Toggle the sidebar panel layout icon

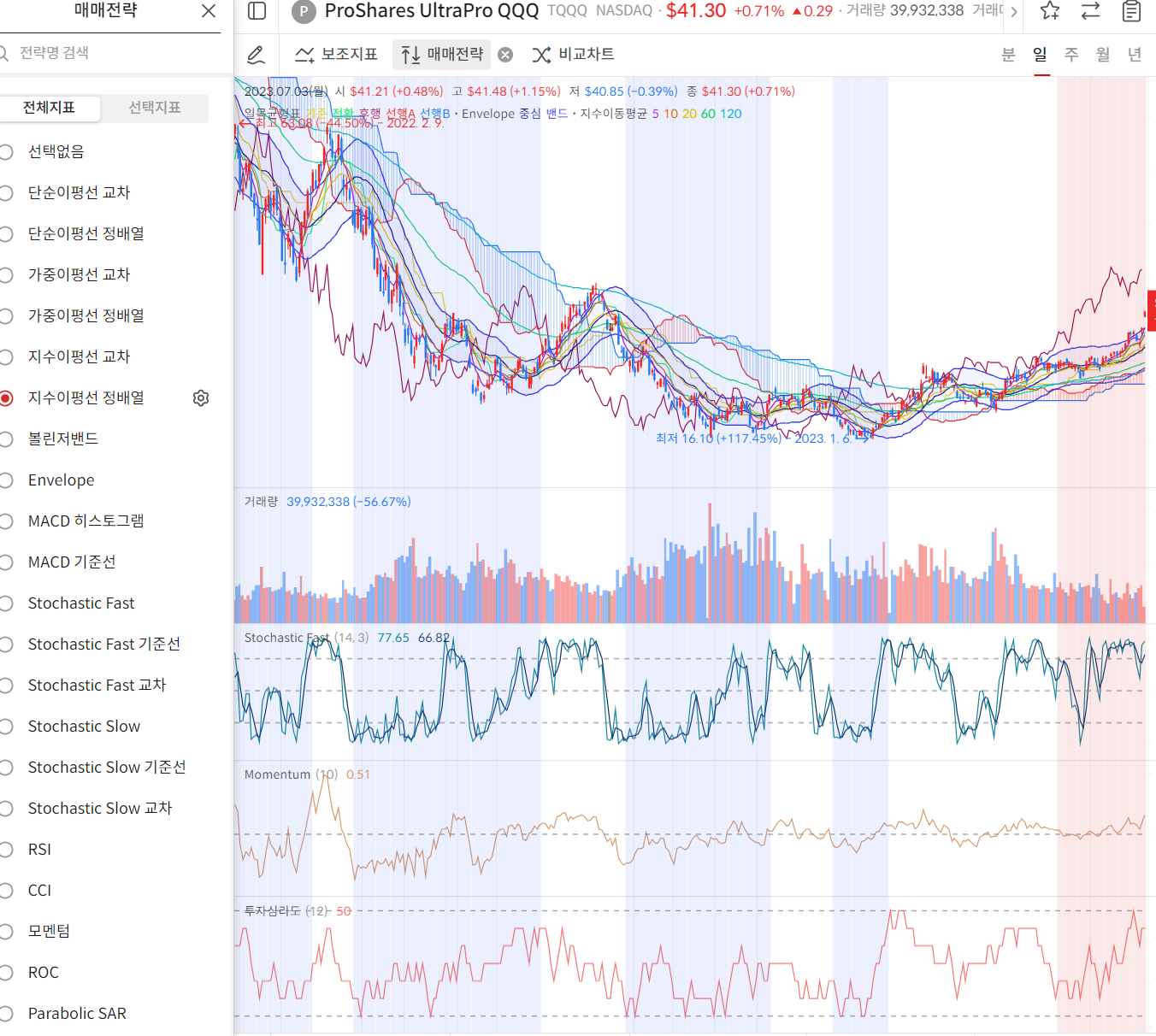pyautogui.click(x=257, y=11)
